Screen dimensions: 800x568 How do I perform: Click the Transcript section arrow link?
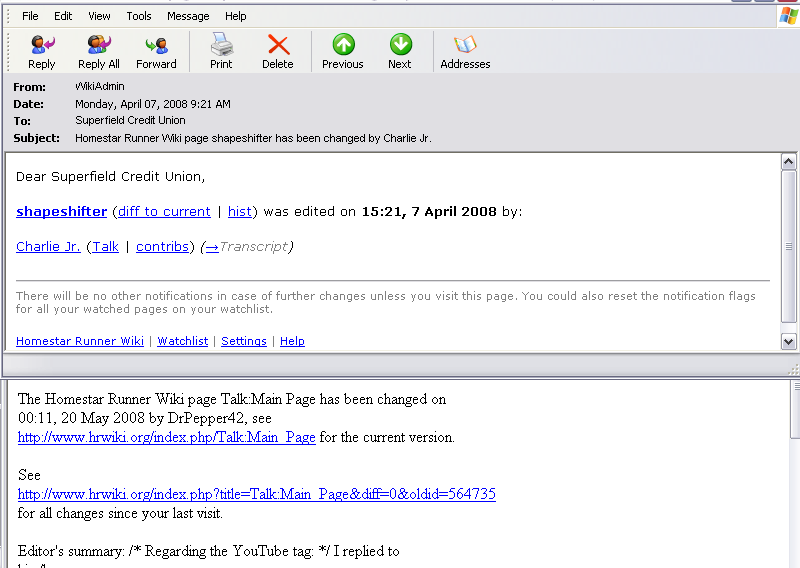pyautogui.click(x=212, y=247)
